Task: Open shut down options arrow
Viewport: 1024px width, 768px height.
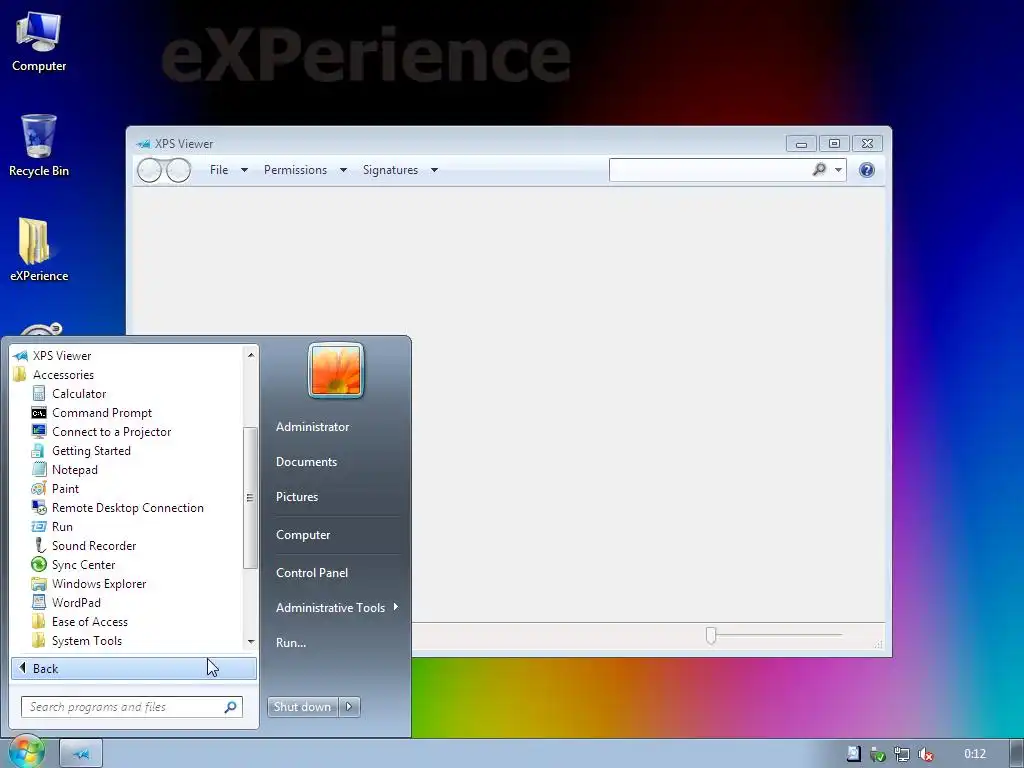Action: point(349,707)
